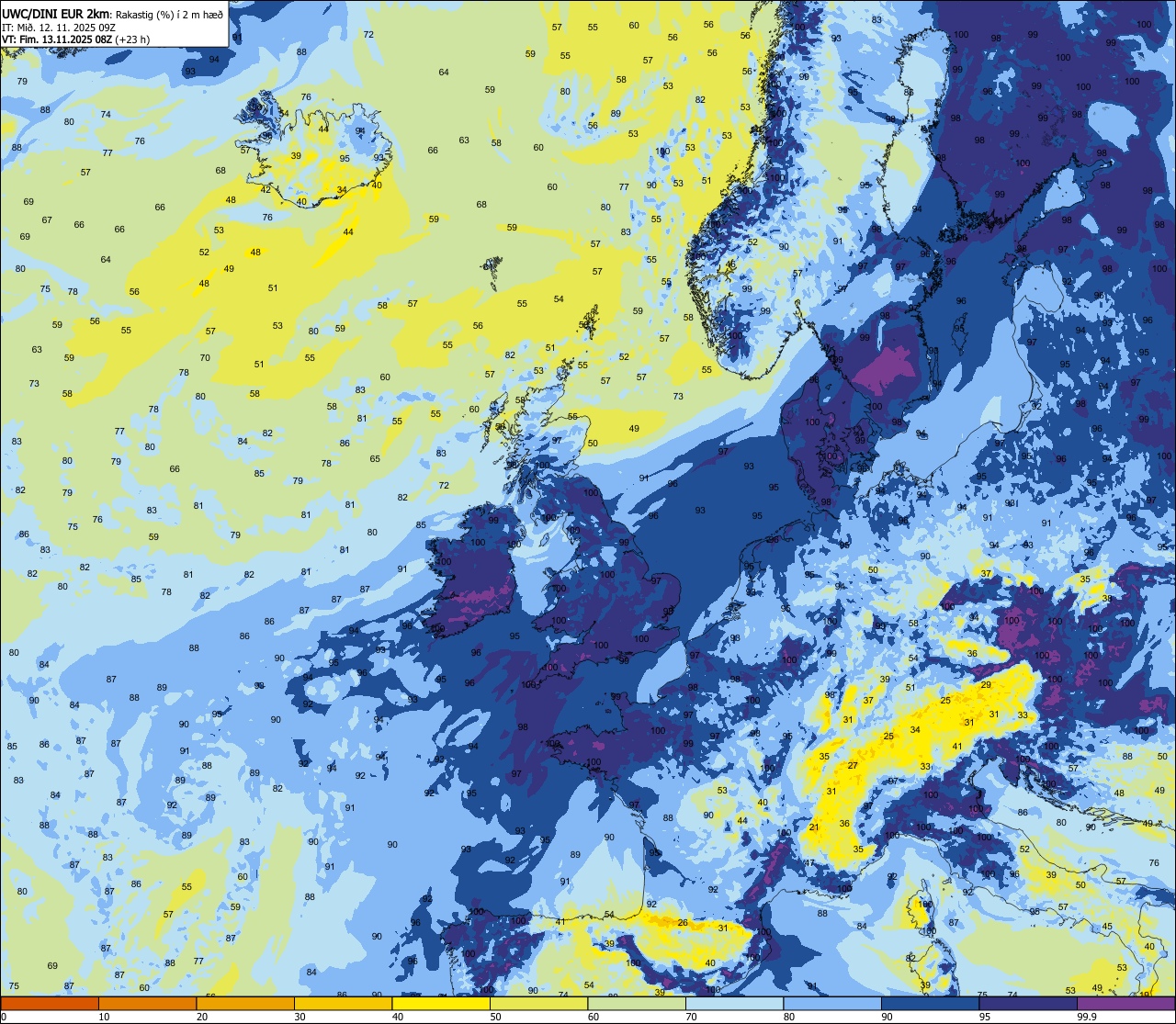Click the legend label "50"
The image size is (1176, 1024).
pyautogui.click(x=495, y=1017)
